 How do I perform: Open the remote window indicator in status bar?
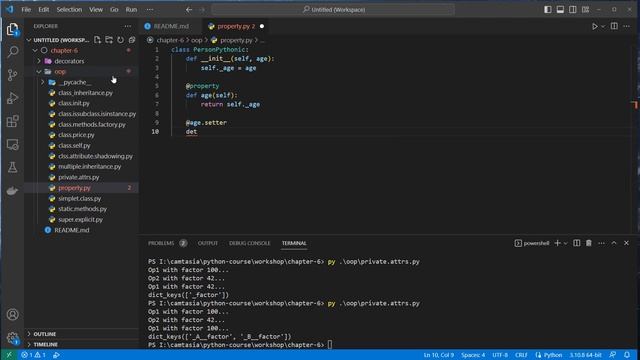[x=9, y=355]
